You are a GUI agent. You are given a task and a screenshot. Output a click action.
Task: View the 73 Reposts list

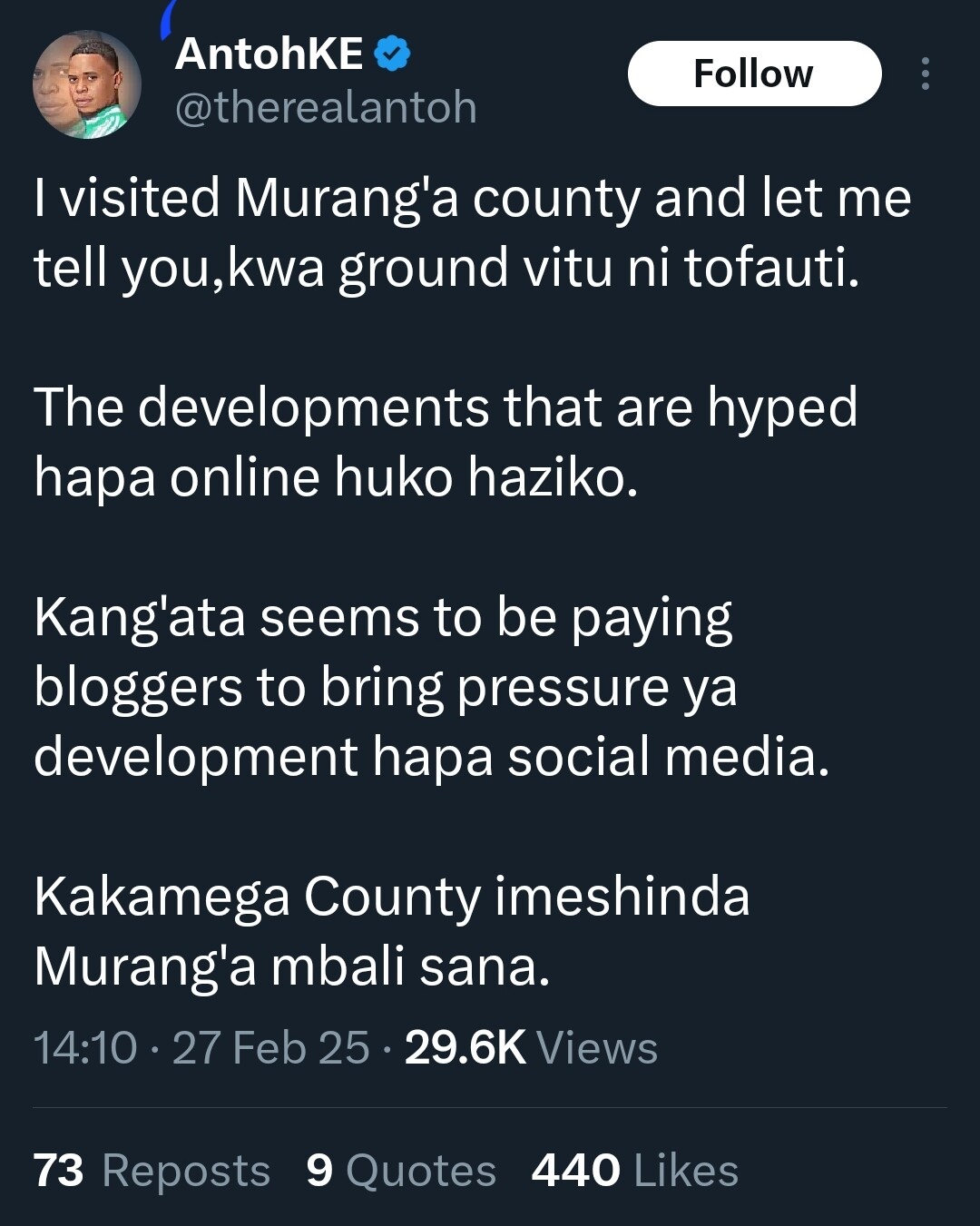[152, 1170]
